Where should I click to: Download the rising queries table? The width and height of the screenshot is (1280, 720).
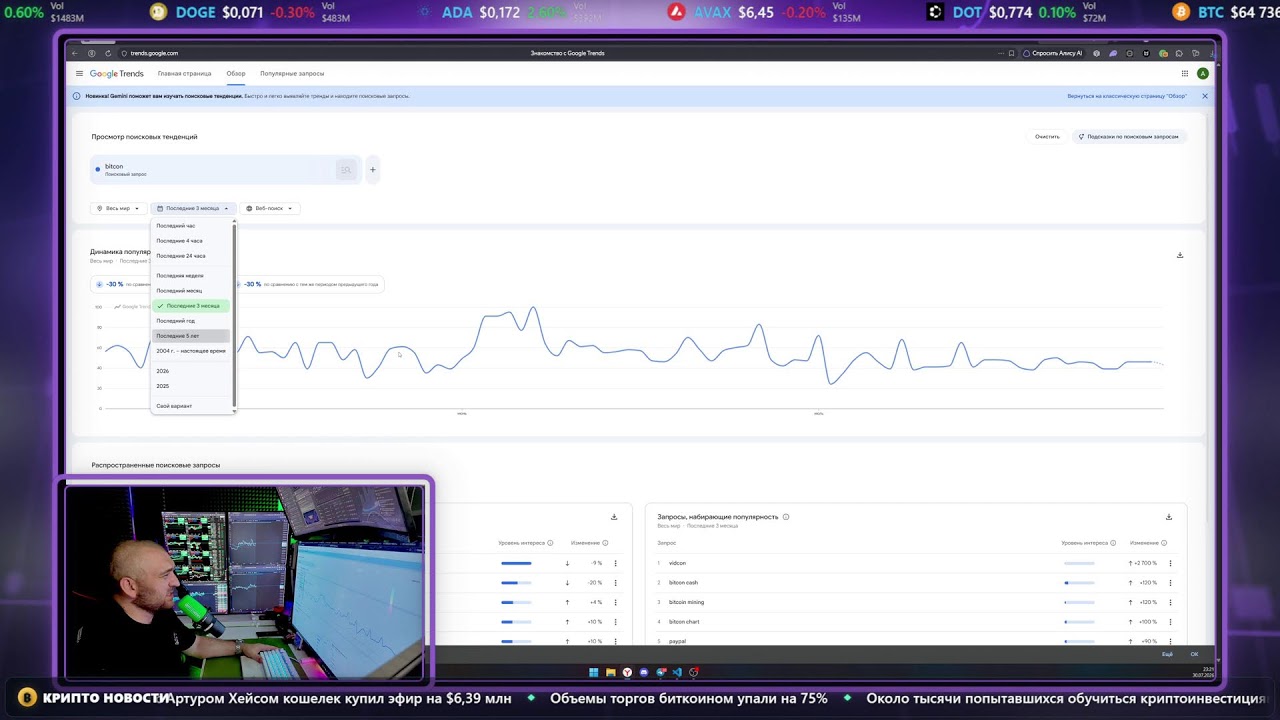pos(1169,517)
